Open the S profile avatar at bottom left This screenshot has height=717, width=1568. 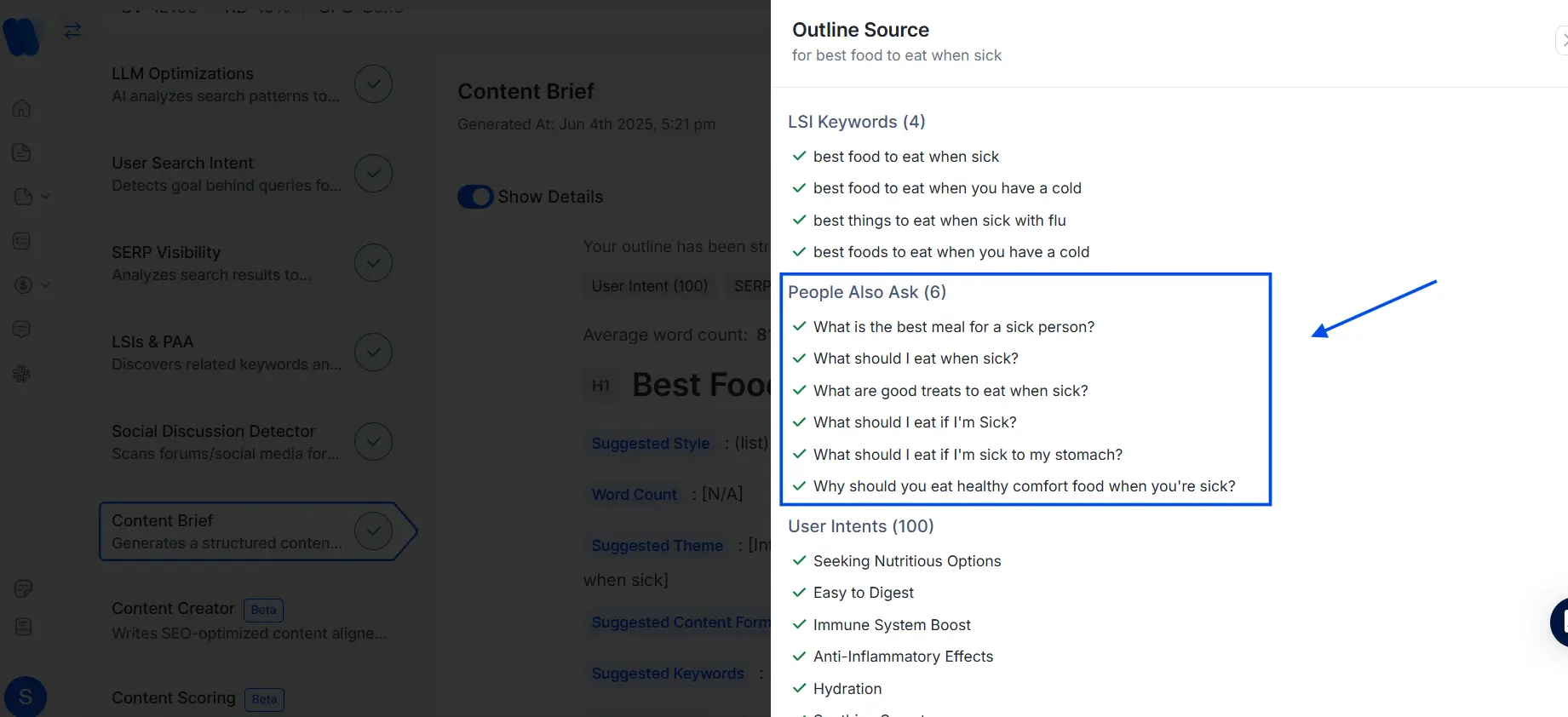(25, 697)
